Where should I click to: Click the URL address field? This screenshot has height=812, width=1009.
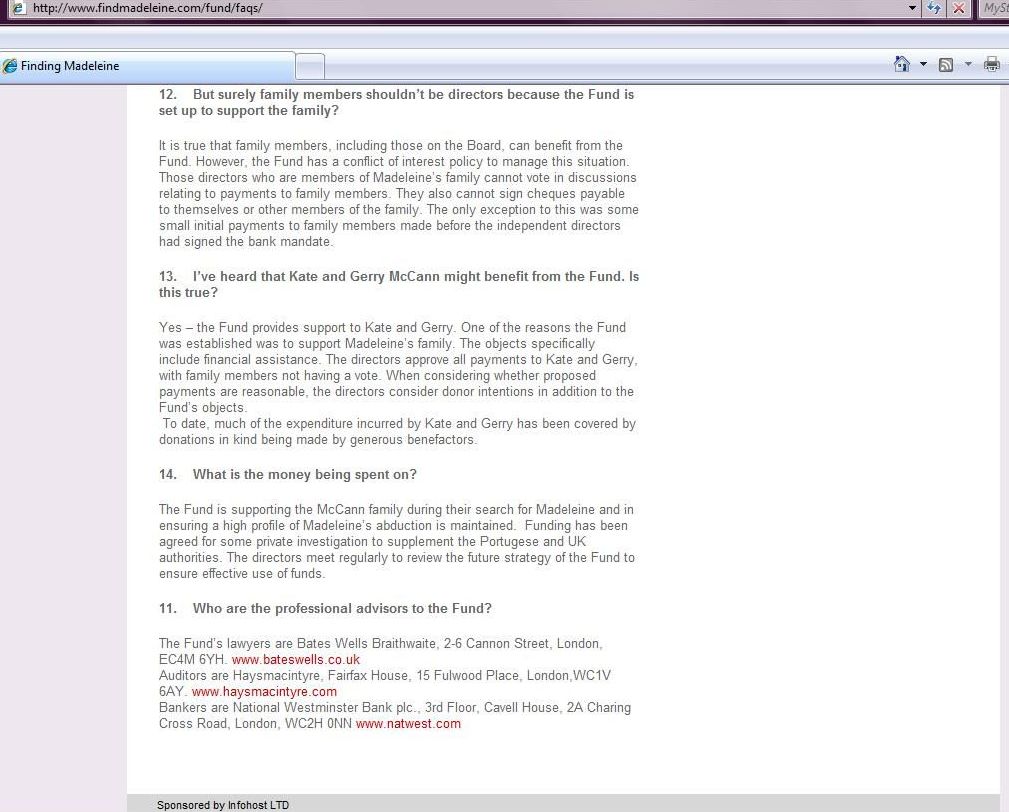point(450,8)
